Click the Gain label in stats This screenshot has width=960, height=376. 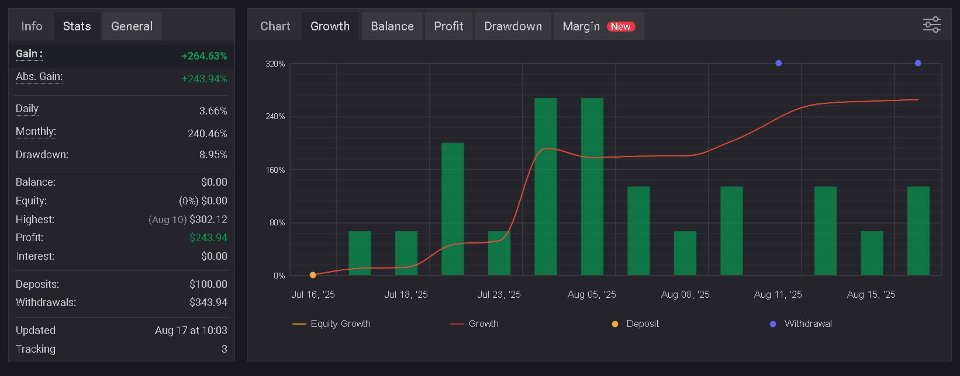29,55
